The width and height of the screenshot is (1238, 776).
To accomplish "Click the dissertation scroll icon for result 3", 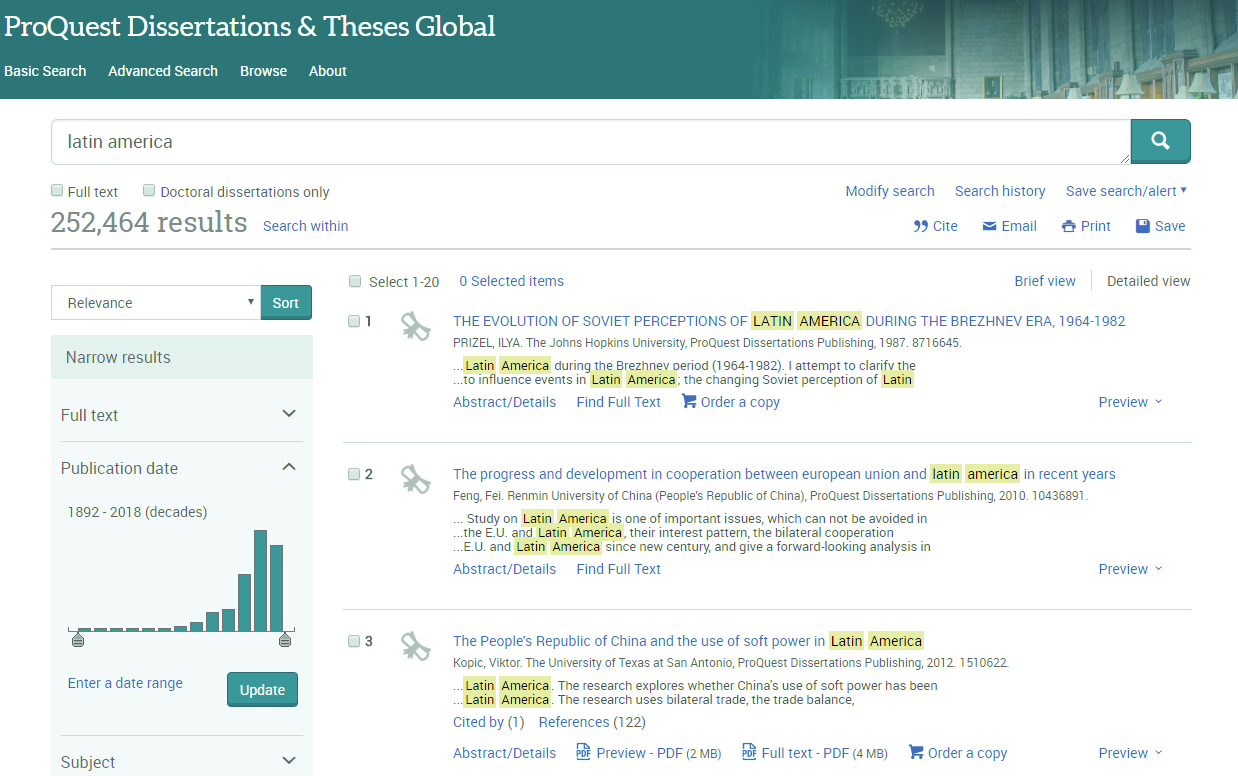I will tap(415, 646).
